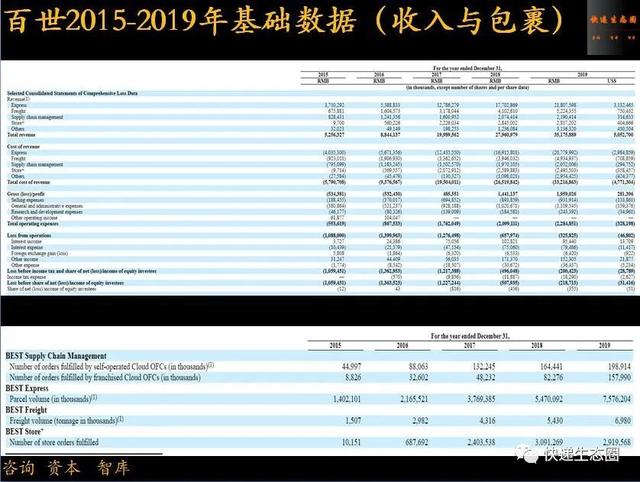Click the value 8,826
The height and width of the screenshot is (482, 640).
(353, 378)
